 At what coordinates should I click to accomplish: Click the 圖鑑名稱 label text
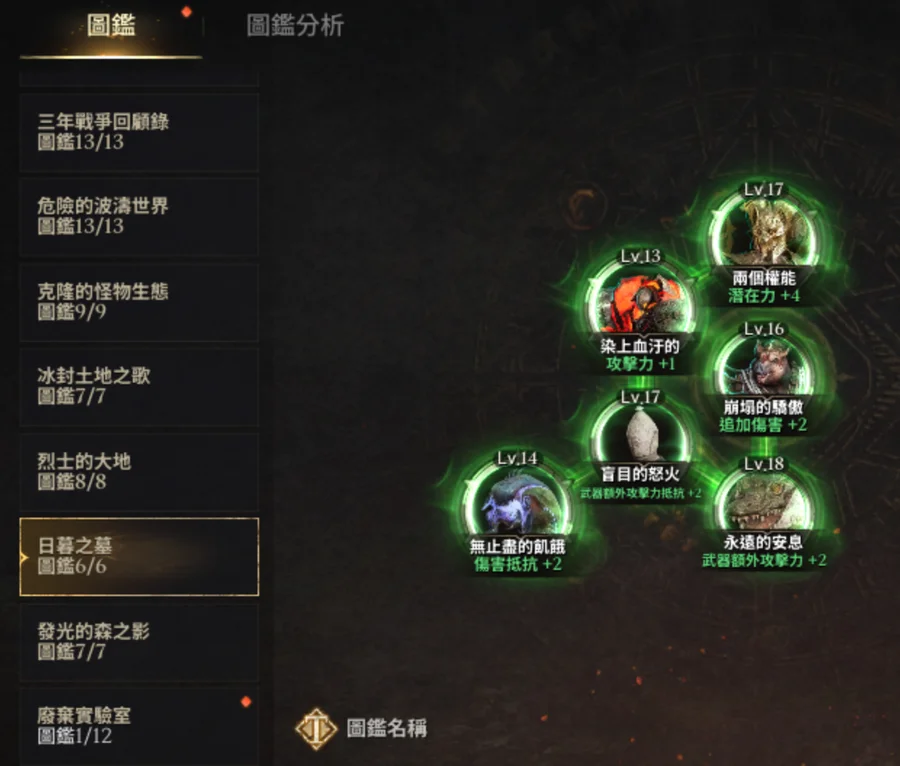click(x=386, y=728)
